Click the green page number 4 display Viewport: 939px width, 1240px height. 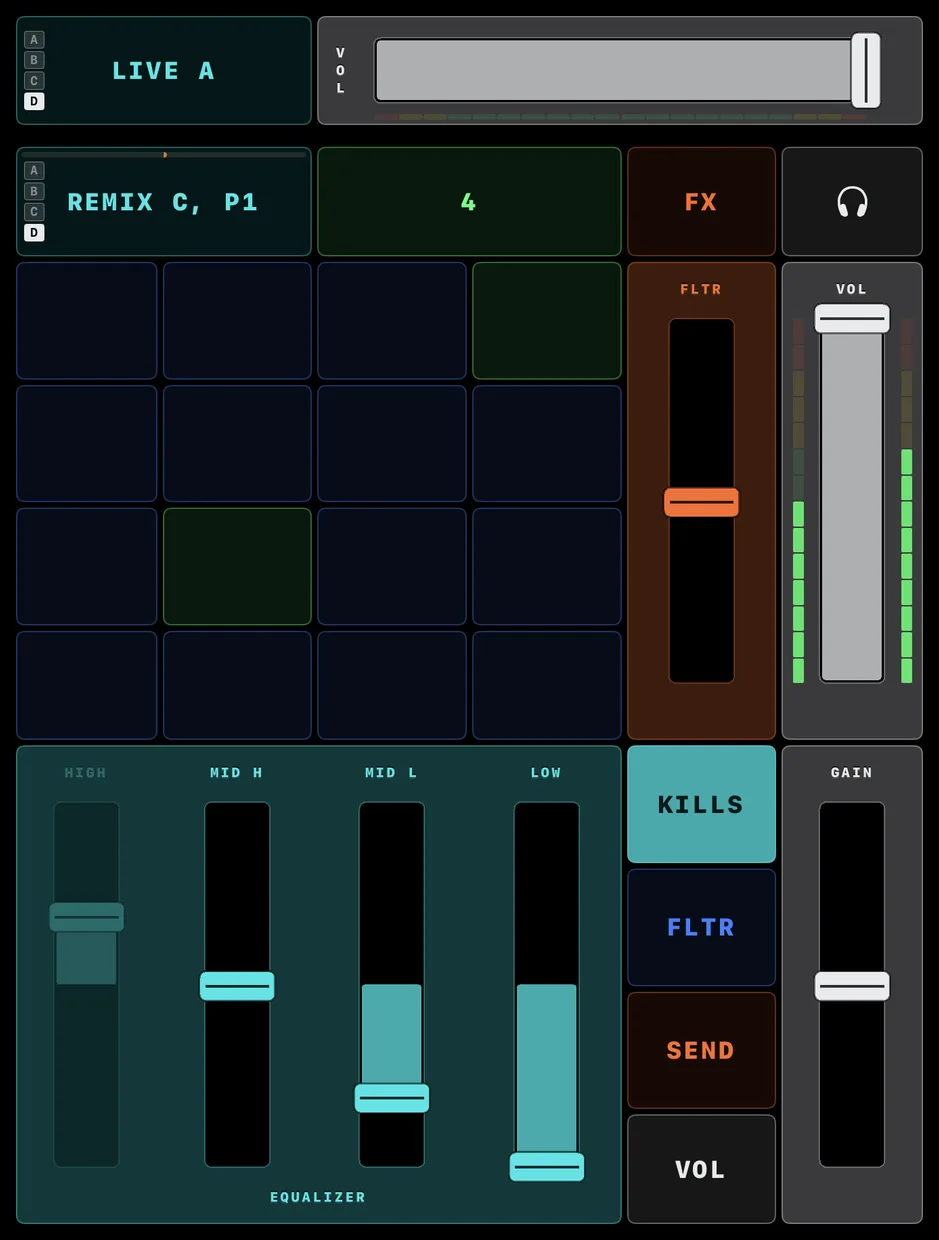(x=469, y=202)
